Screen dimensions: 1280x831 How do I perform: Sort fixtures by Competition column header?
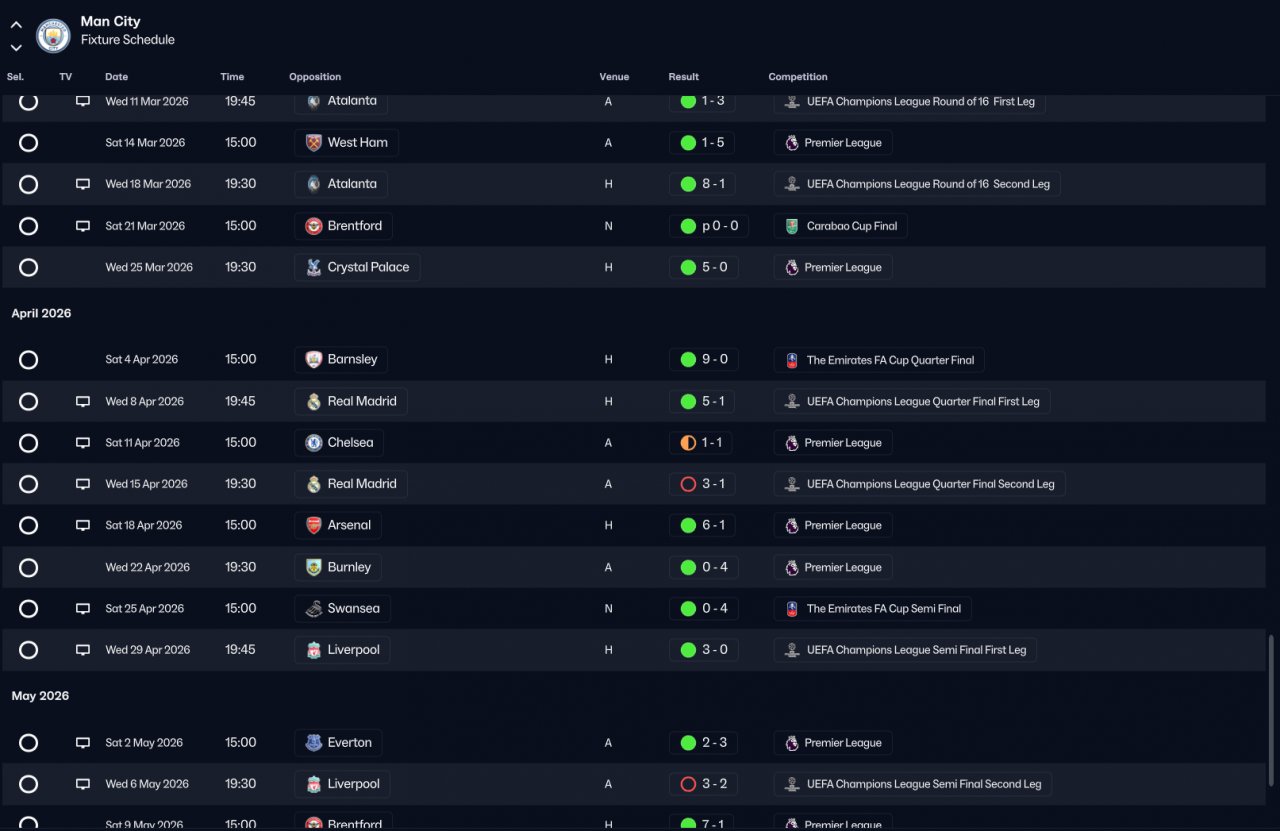(798, 77)
